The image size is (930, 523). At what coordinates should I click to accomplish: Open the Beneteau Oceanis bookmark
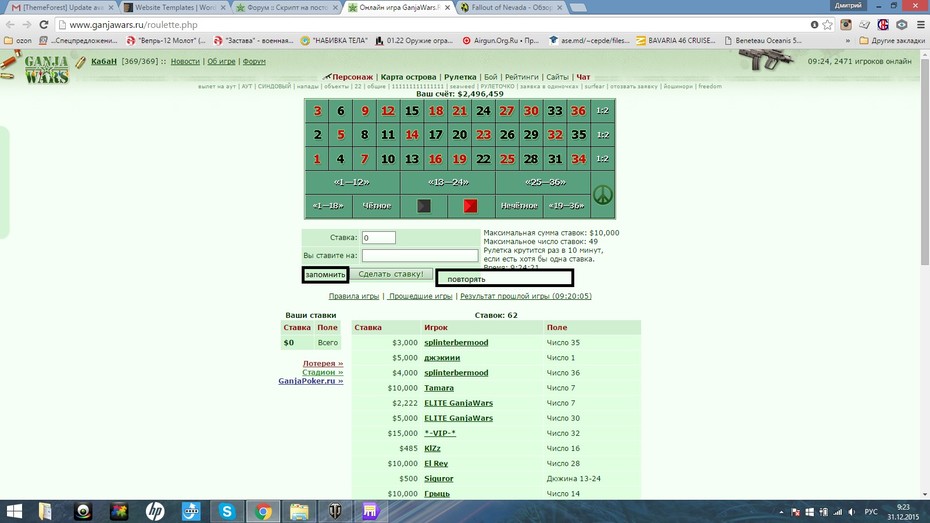(x=763, y=40)
